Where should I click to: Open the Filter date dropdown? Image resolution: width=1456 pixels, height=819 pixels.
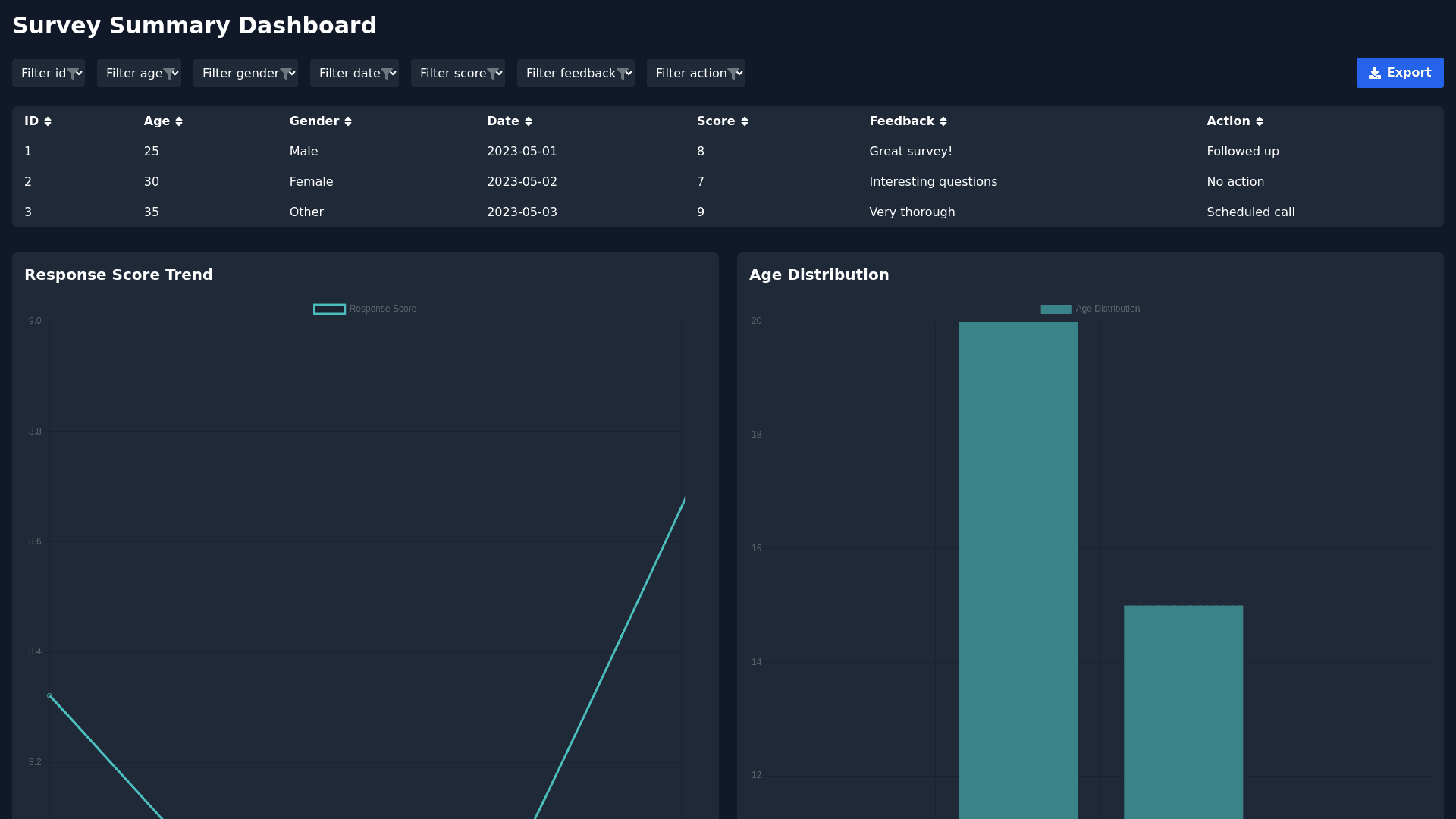point(354,73)
